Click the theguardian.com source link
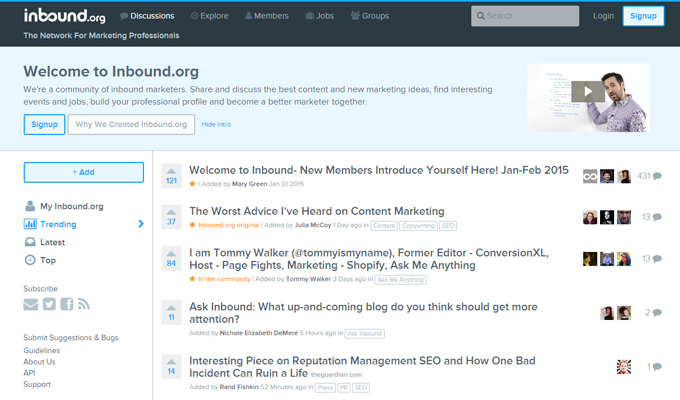Screen dimensions: 680x400 pos(336,374)
